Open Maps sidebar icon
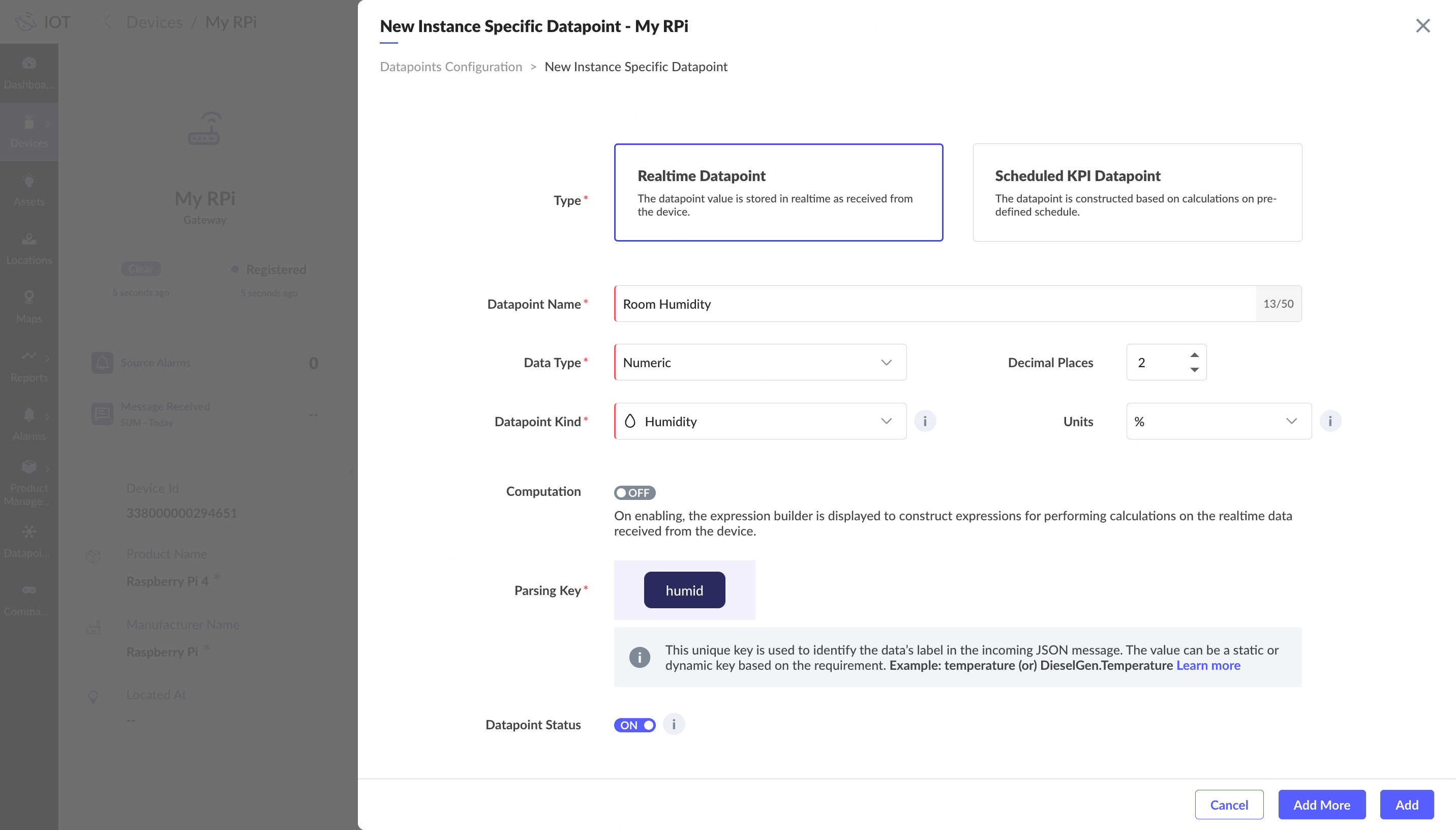1456x830 pixels. (28, 307)
